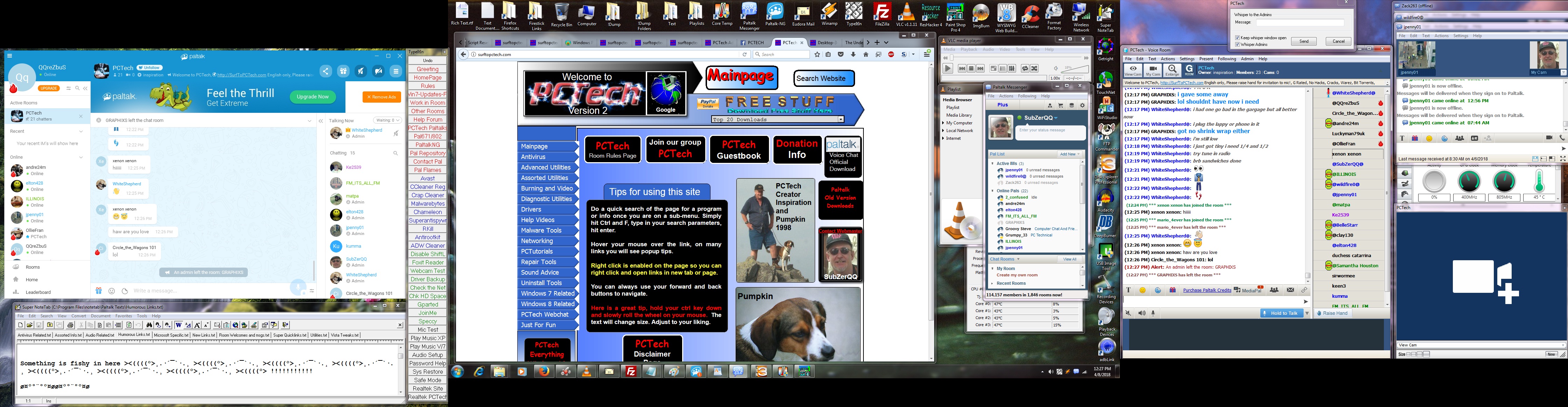Click the VLC play button

[x=948, y=69]
